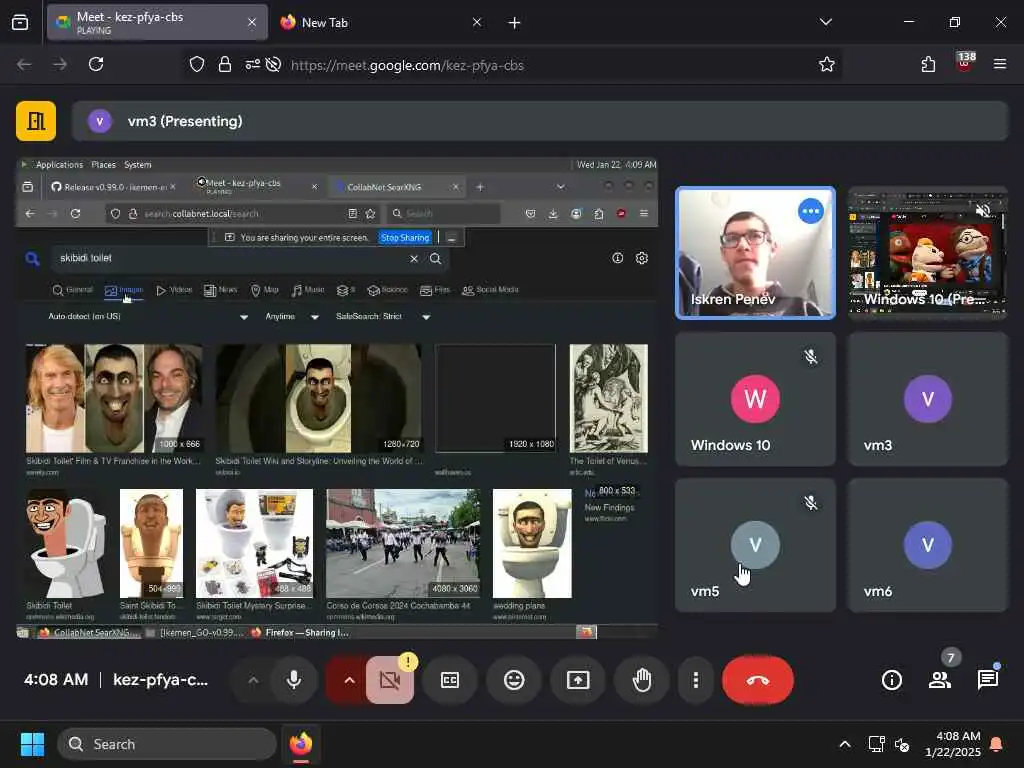Viewport: 1024px width, 768px height.
Task: Open Auto-detect language dropdown
Action: [x=148, y=317]
